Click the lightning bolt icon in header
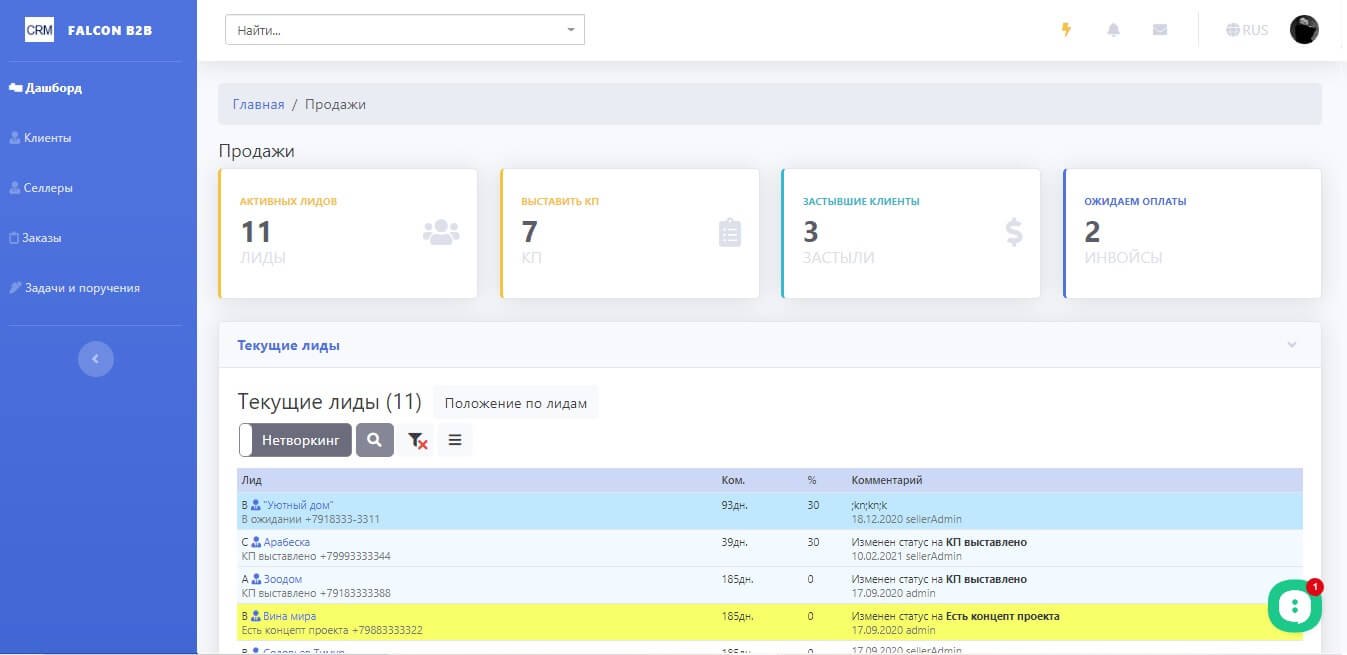This screenshot has height=655, width=1347. pyautogui.click(x=1066, y=30)
